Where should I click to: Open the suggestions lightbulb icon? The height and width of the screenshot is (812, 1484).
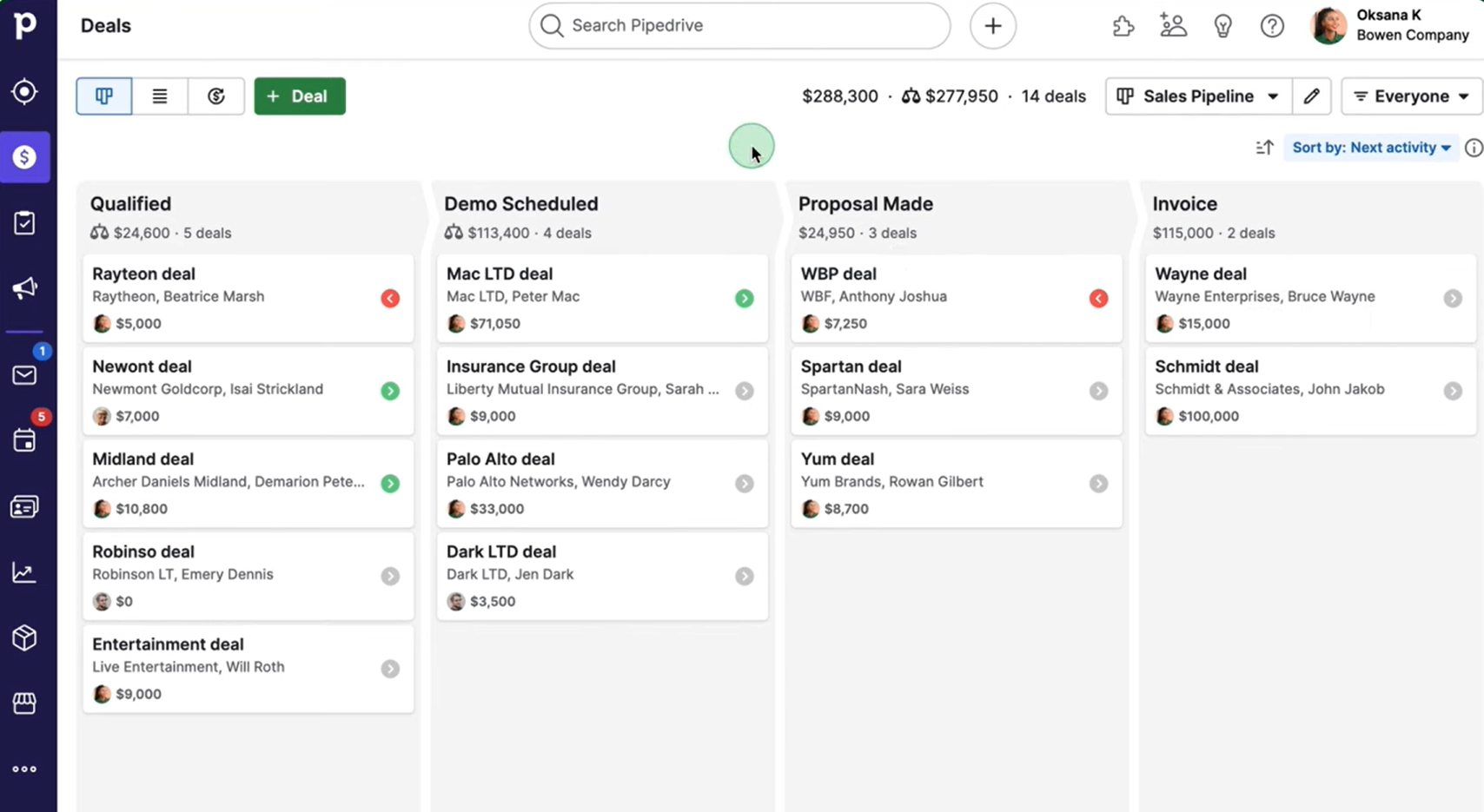pos(1223,26)
